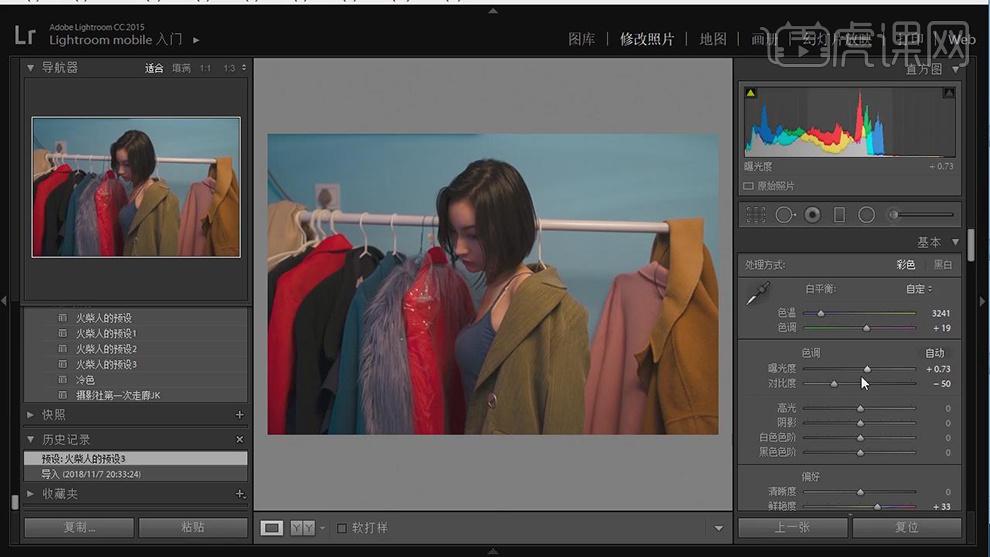
Task: Expand the 快照 panel
Action: [30, 415]
